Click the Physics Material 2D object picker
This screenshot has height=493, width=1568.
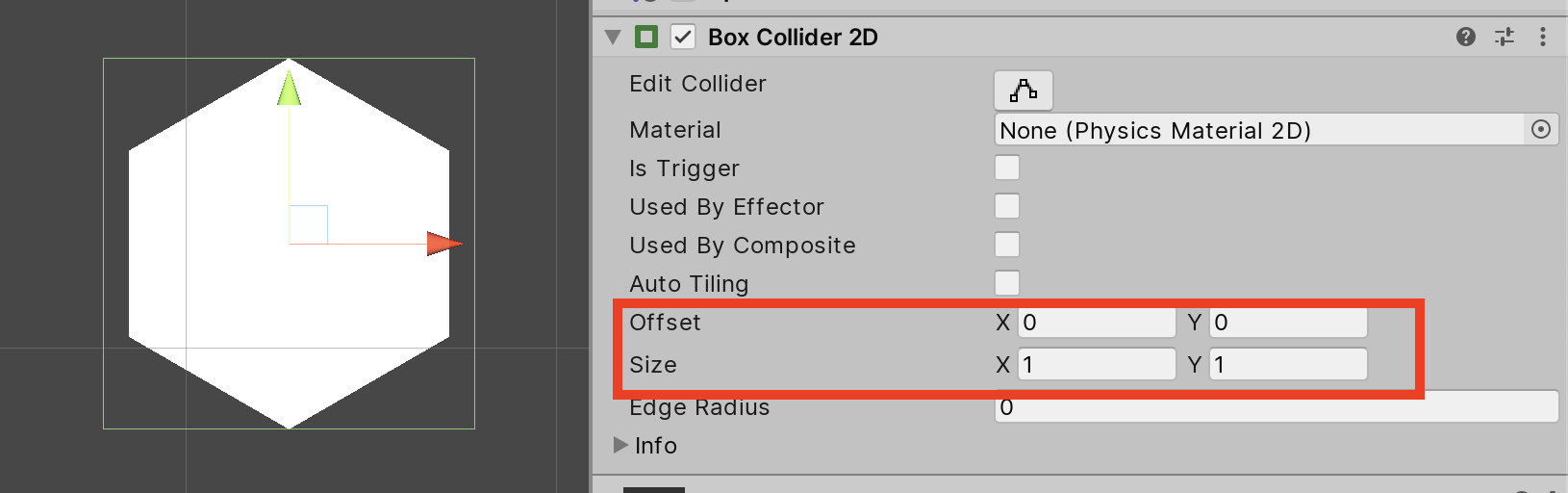tap(1540, 129)
